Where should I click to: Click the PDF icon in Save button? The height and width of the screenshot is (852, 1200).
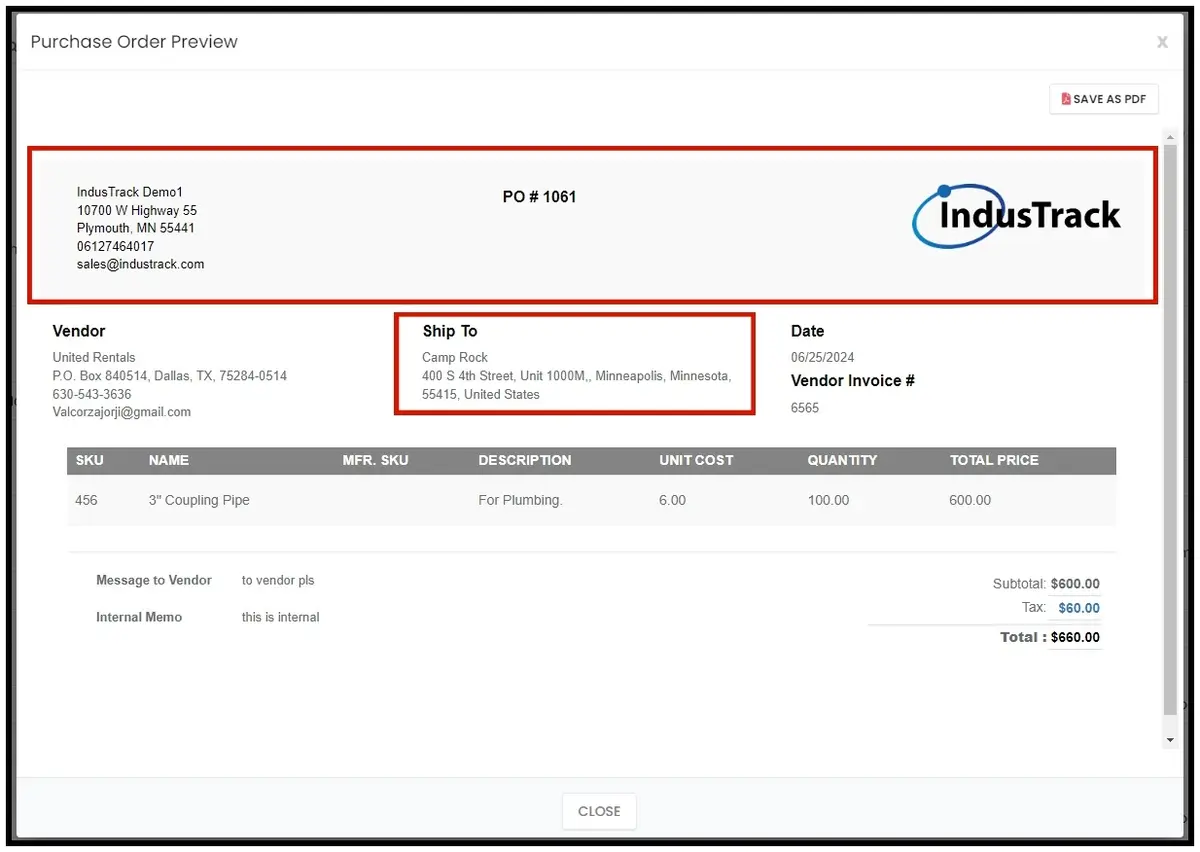tap(1066, 99)
